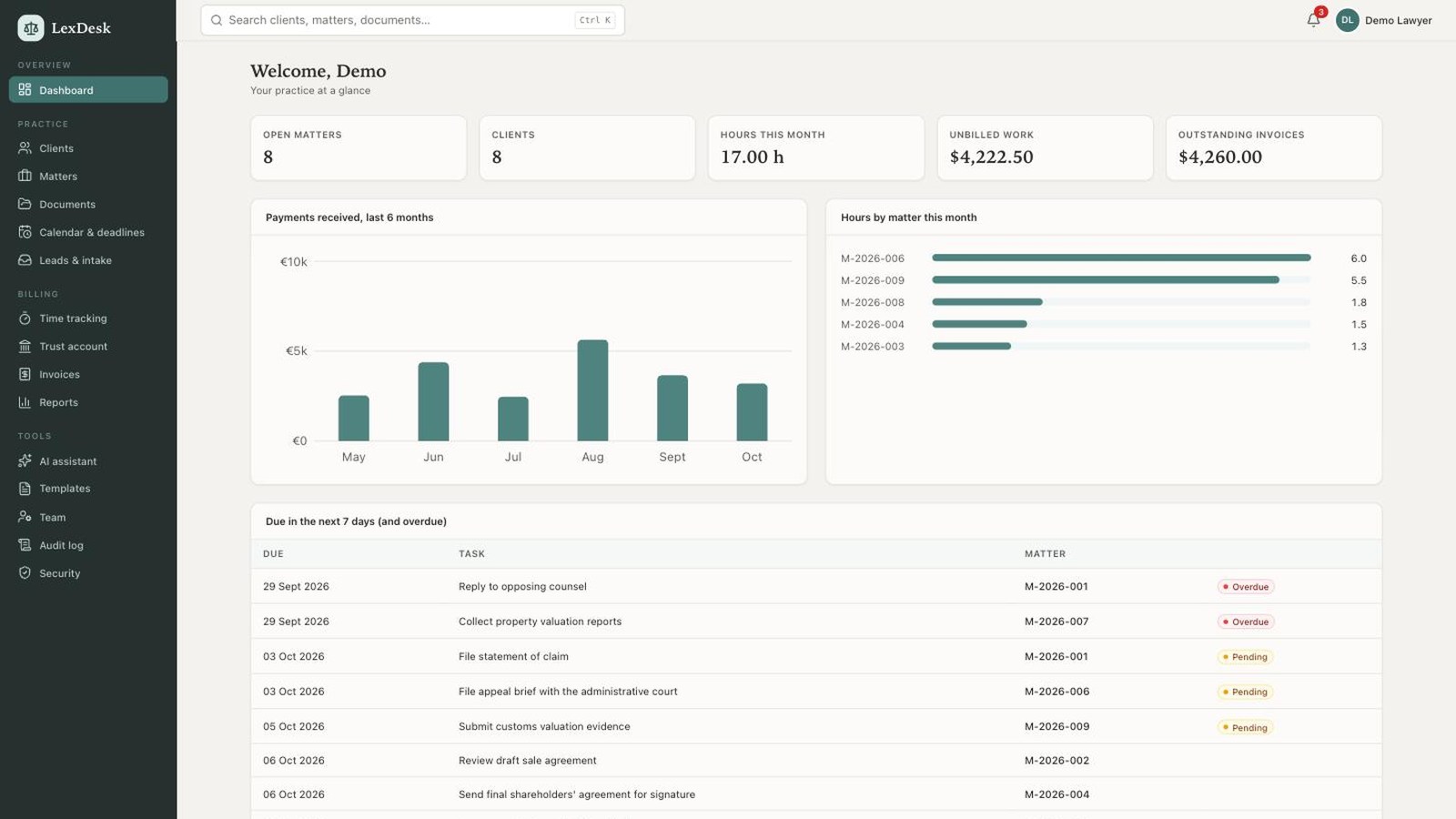Image resolution: width=1456 pixels, height=819 pixels.
Task: Click the Clients people icon
Action: 25,148
